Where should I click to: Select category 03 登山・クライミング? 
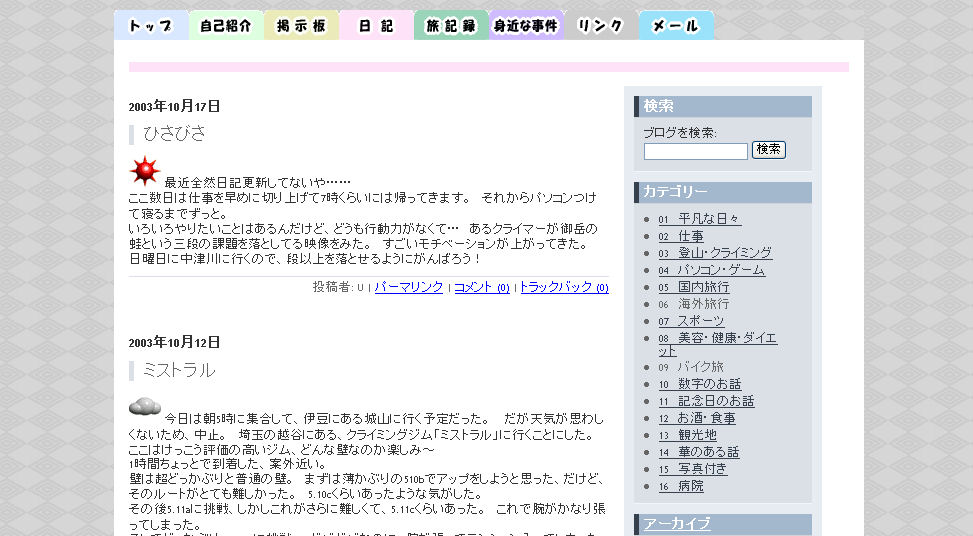(x=714, y=253)
